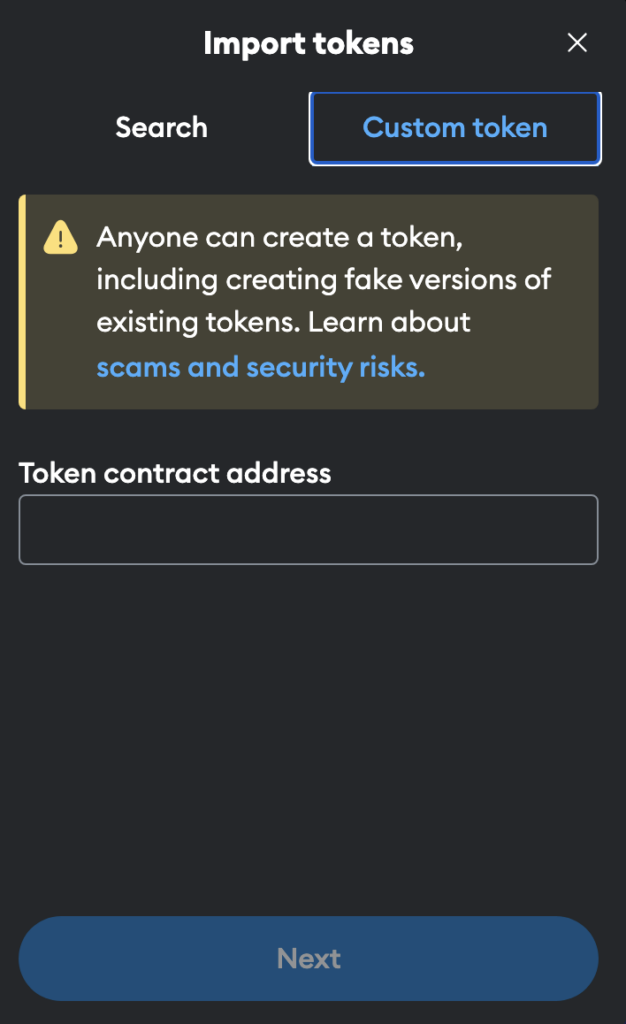Switch to the Search tab
The image size is (626, 1024).
pyautogui.click(x=161, y=128)
